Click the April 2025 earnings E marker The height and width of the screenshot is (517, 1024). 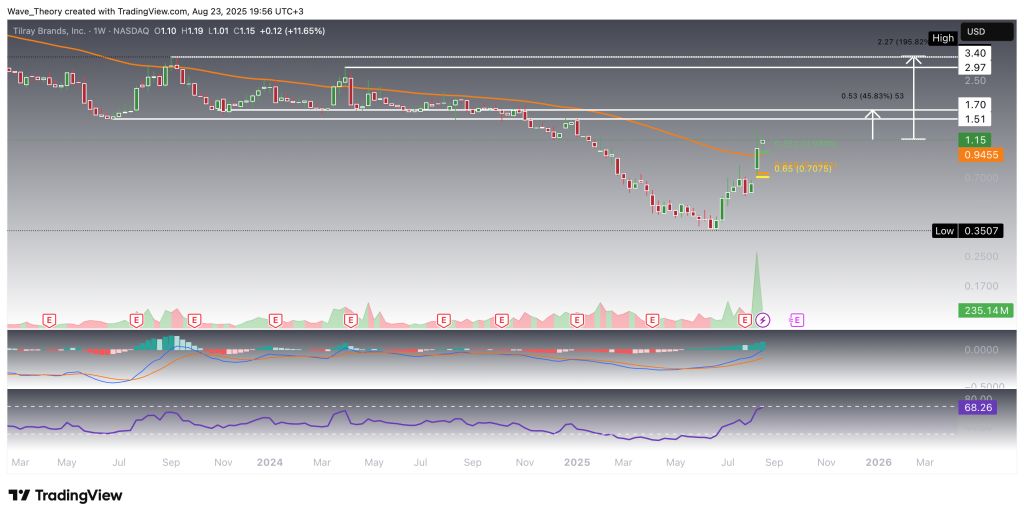point(652,320)
